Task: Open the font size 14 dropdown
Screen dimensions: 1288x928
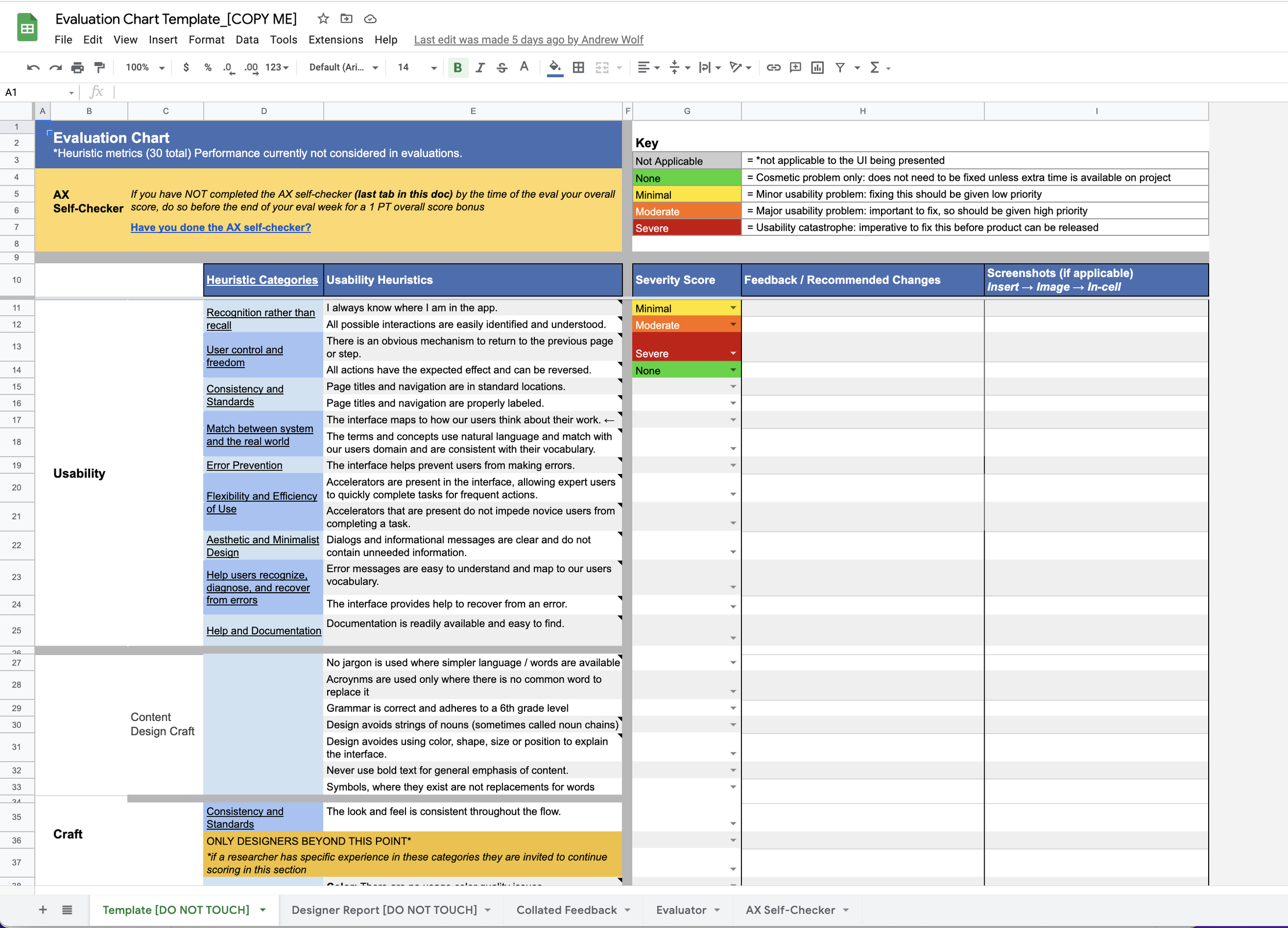Action: 433,68
